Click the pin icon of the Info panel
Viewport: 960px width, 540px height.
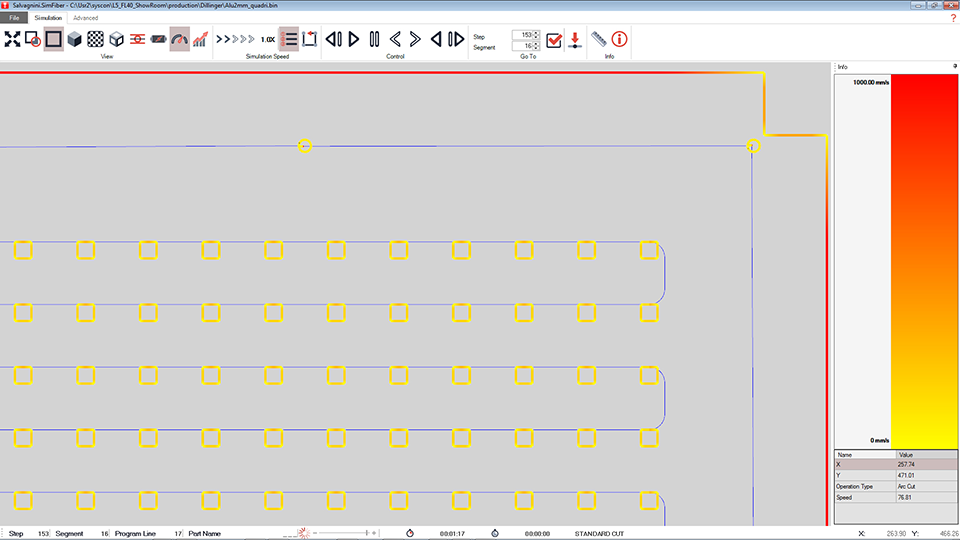point(954,66)
